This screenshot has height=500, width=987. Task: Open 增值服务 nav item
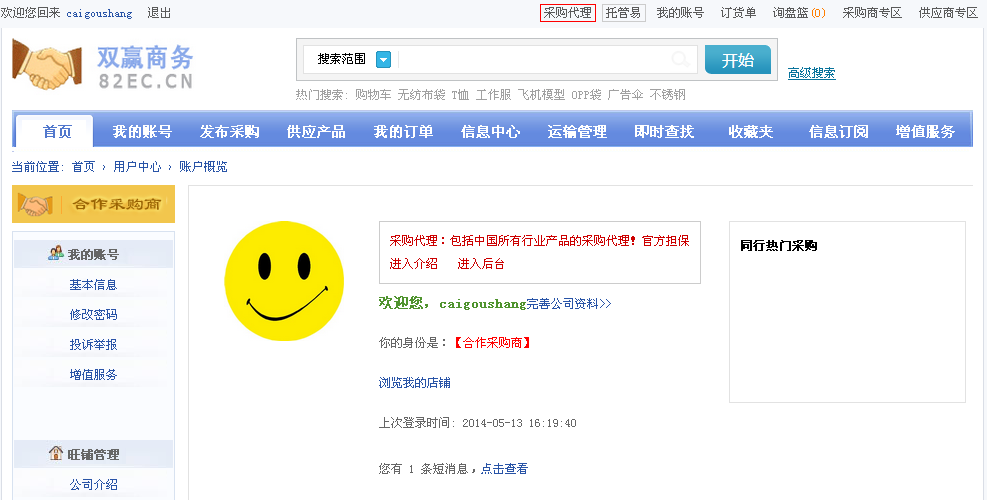(925, 132)
